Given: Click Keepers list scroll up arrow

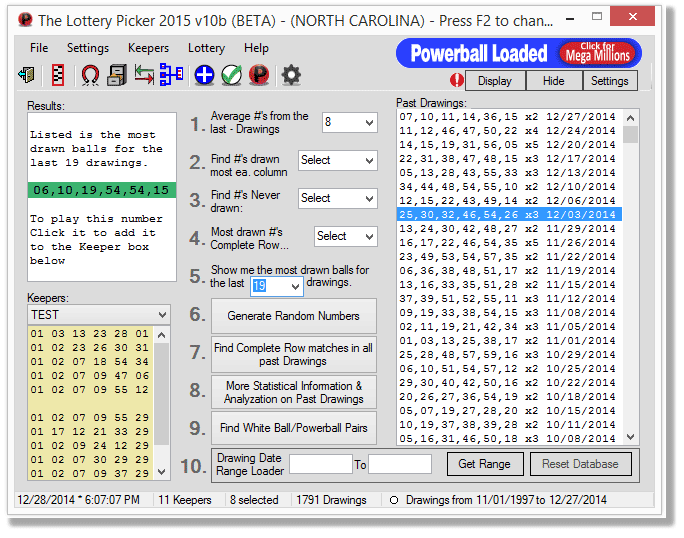Looking at the screenshot, I should tap(162, 335).
